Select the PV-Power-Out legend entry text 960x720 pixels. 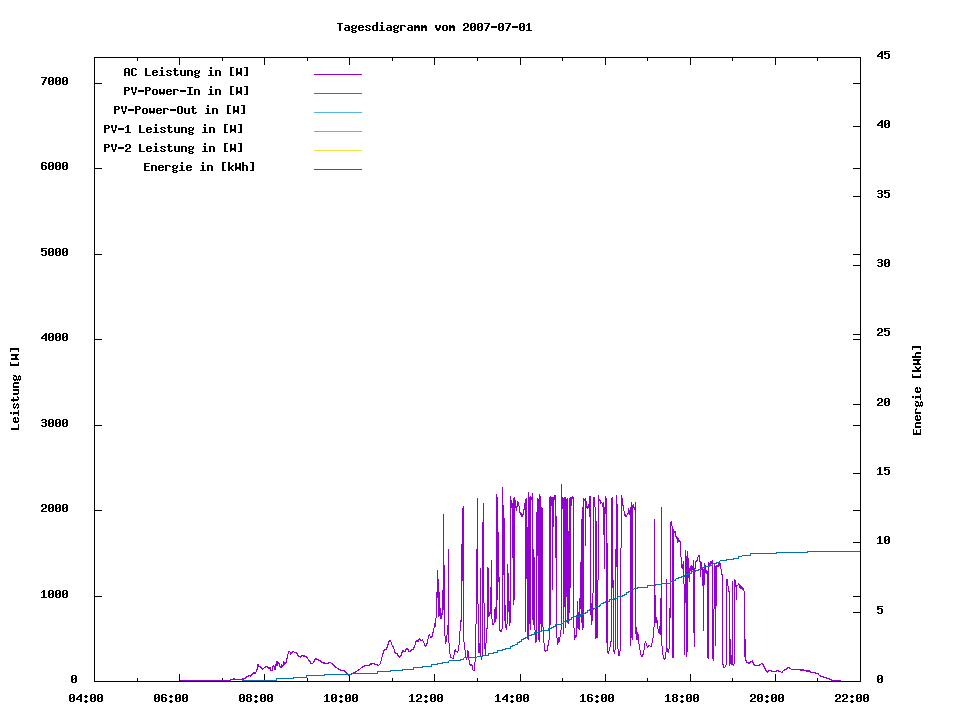point(180,110)
